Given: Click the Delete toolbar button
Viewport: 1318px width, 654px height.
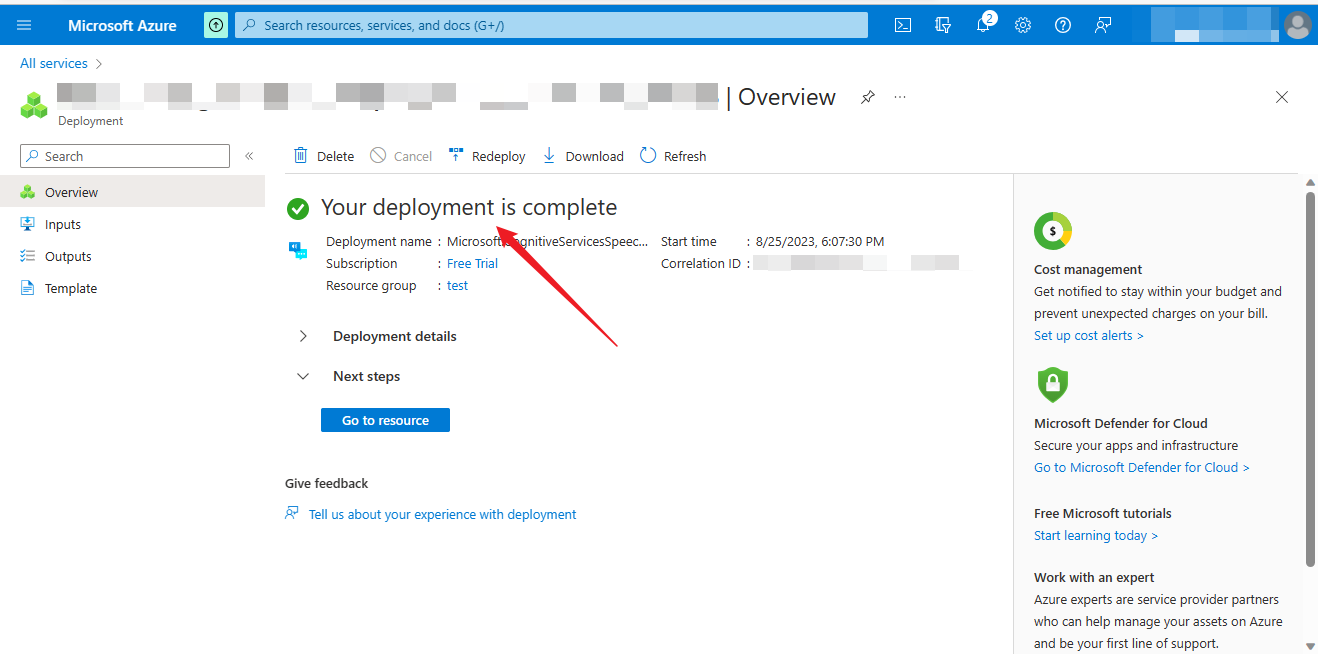Looking at the screenshot, I should [323, 156].
